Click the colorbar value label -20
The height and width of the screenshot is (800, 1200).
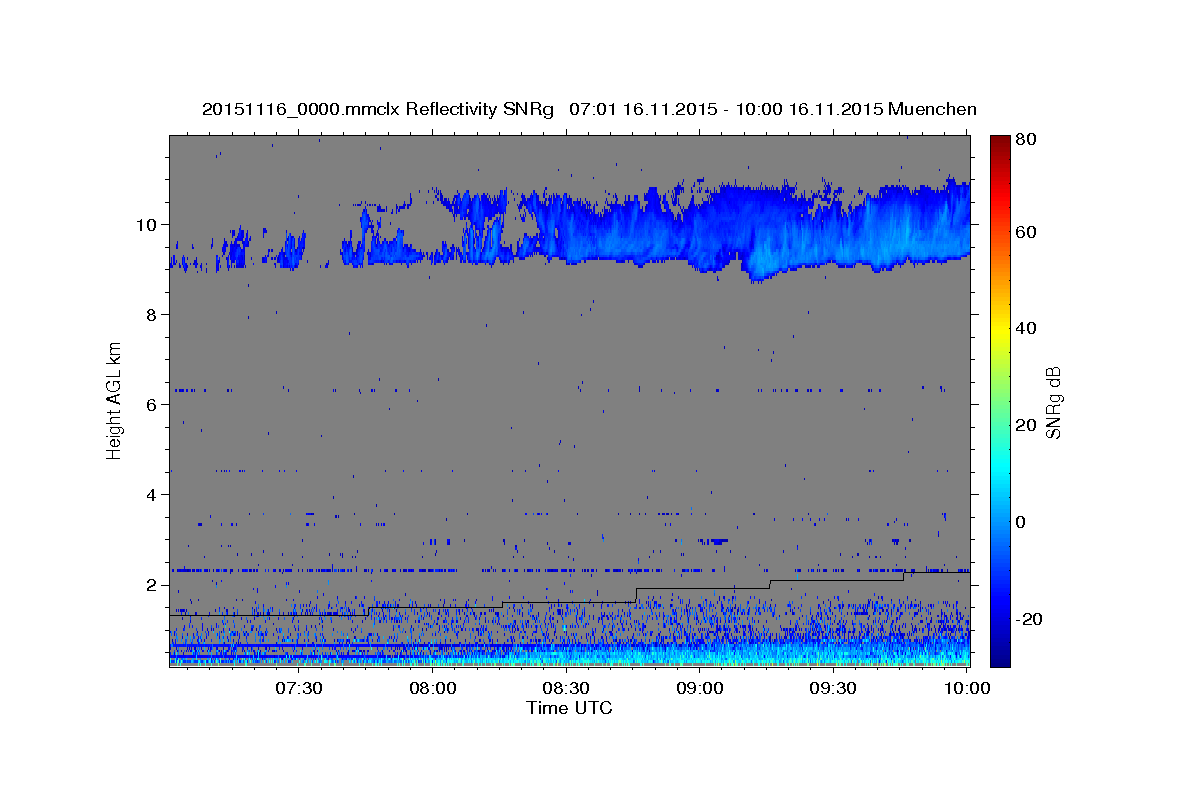(1031, 619)
